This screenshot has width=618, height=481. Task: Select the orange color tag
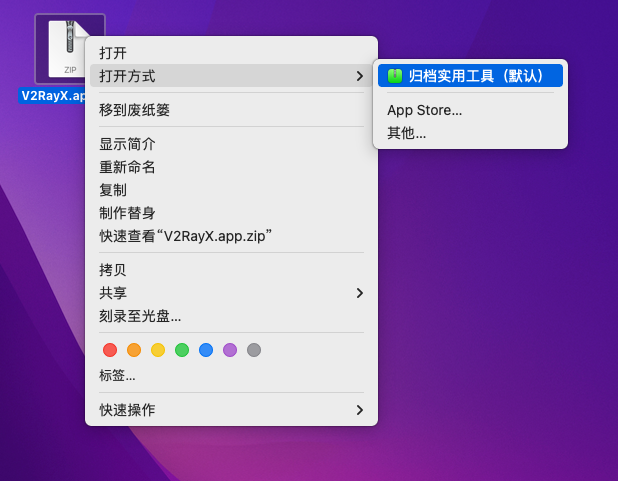(x=134, y=350)
